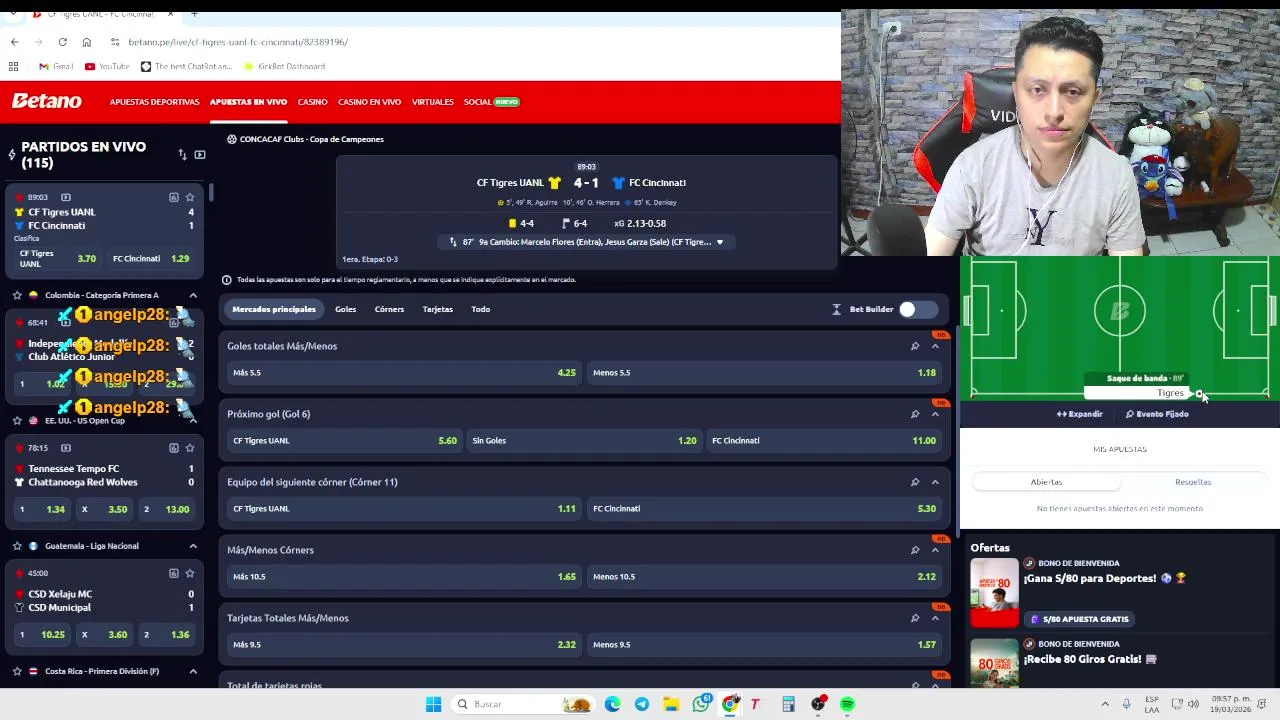Collapse Equipo del siguiente córner market

click(935, 482)
